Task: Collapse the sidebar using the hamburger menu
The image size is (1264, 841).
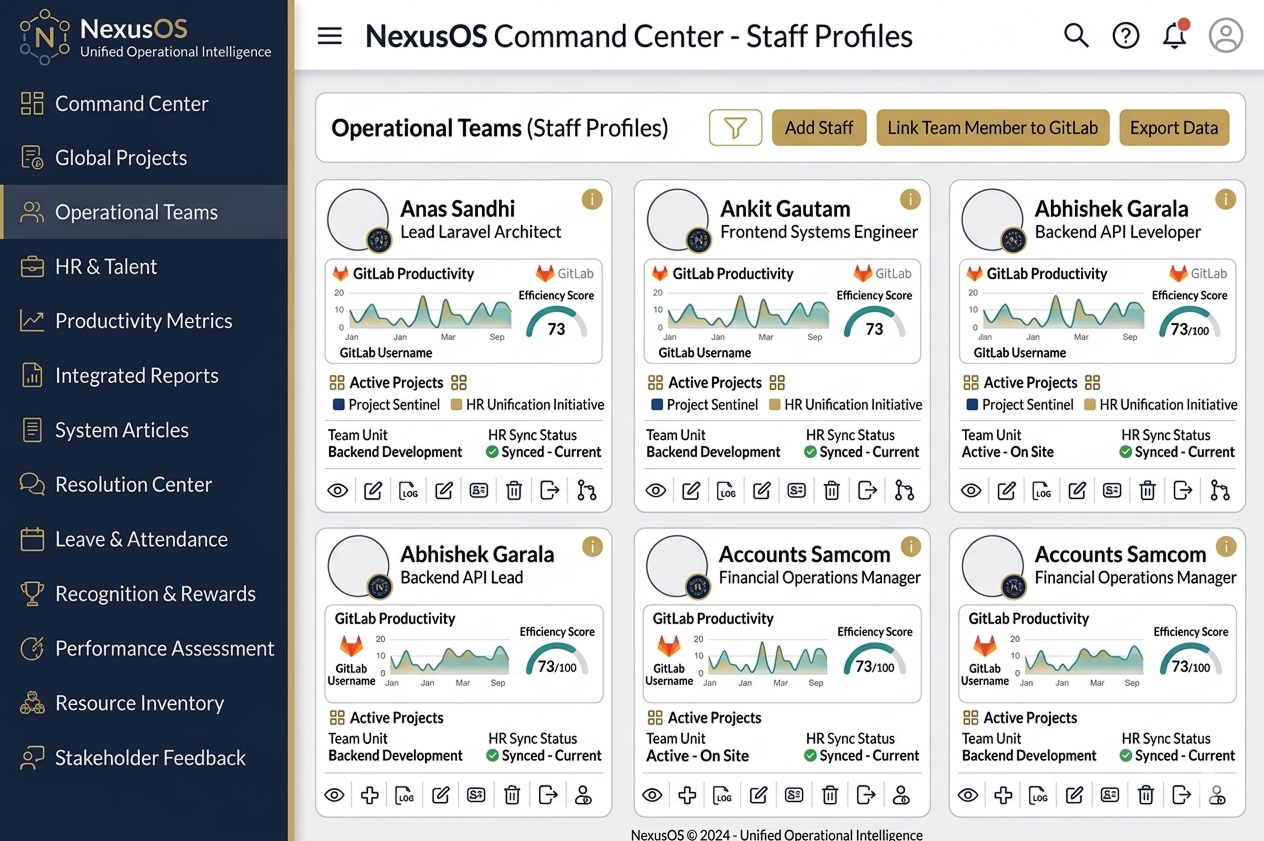Action: [x=330, y=36]
